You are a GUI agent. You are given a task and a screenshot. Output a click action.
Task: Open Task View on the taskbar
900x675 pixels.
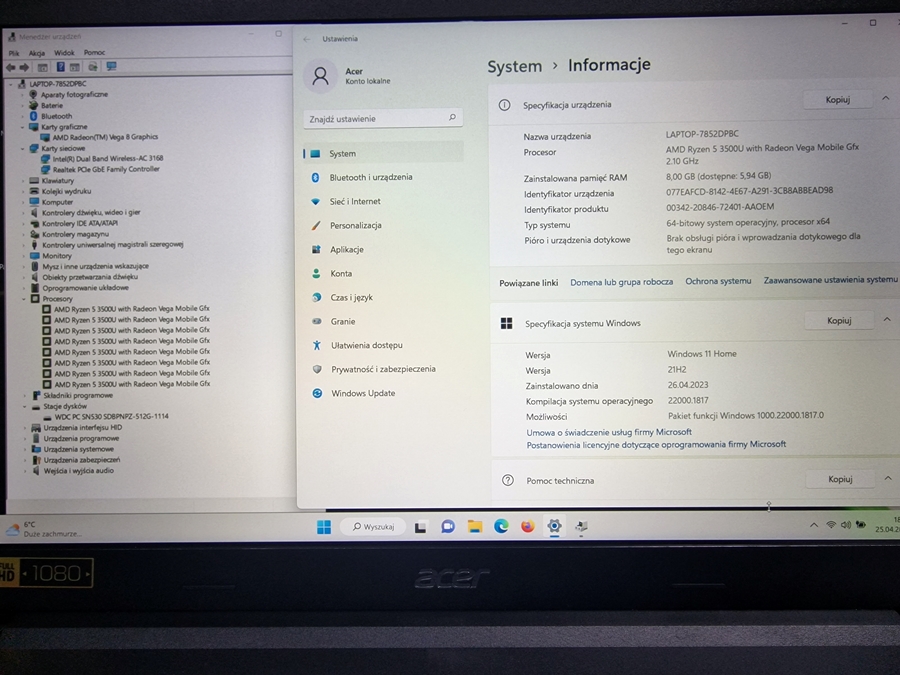coord(420,527)
